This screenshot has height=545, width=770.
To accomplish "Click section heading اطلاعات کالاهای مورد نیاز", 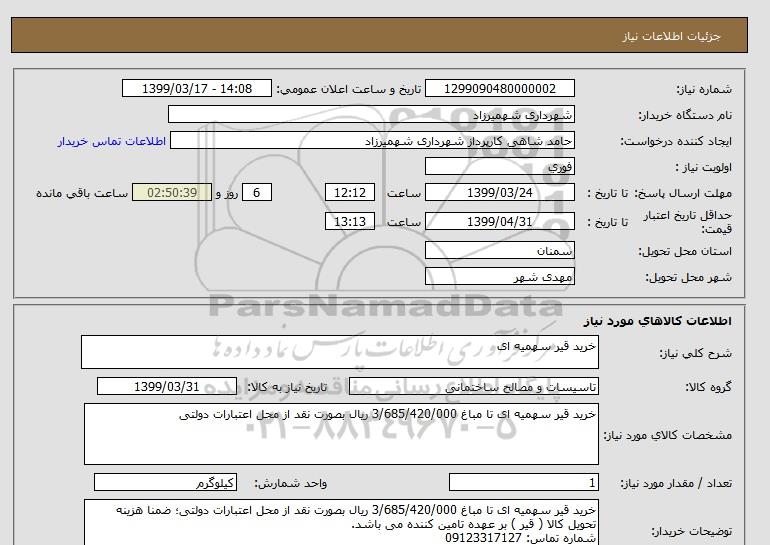I will tap(658, 321).
